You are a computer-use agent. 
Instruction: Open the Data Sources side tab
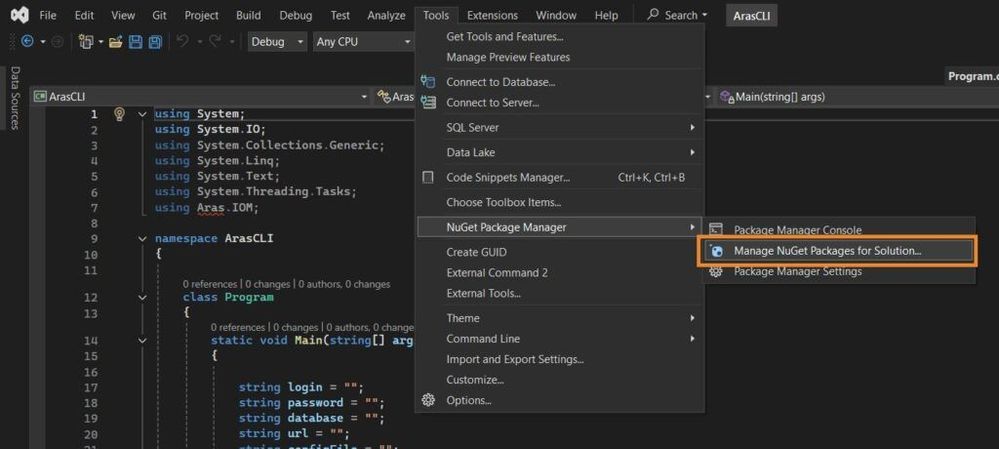(15, 98)
